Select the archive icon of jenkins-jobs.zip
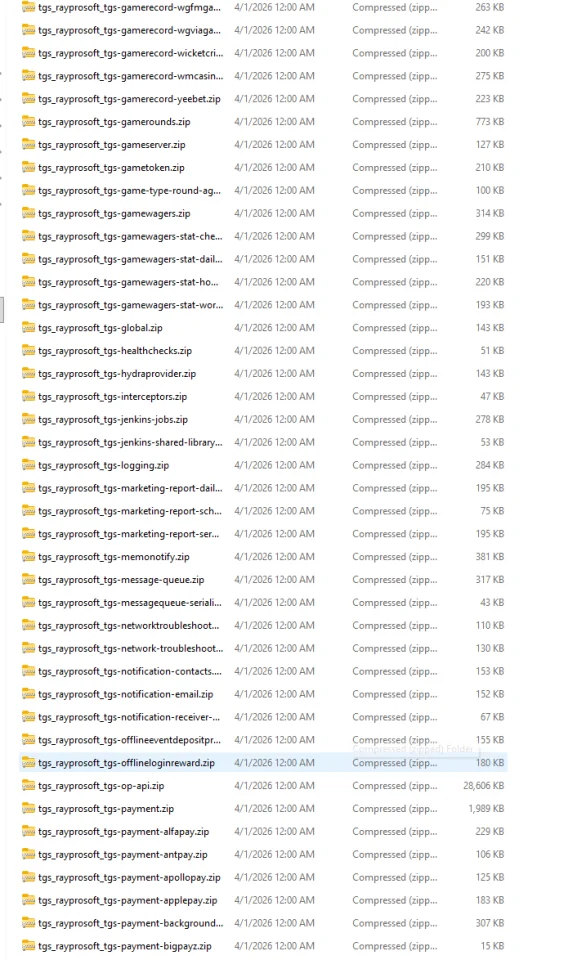Screen dimensions: 586x960 (x=28, y=419)
